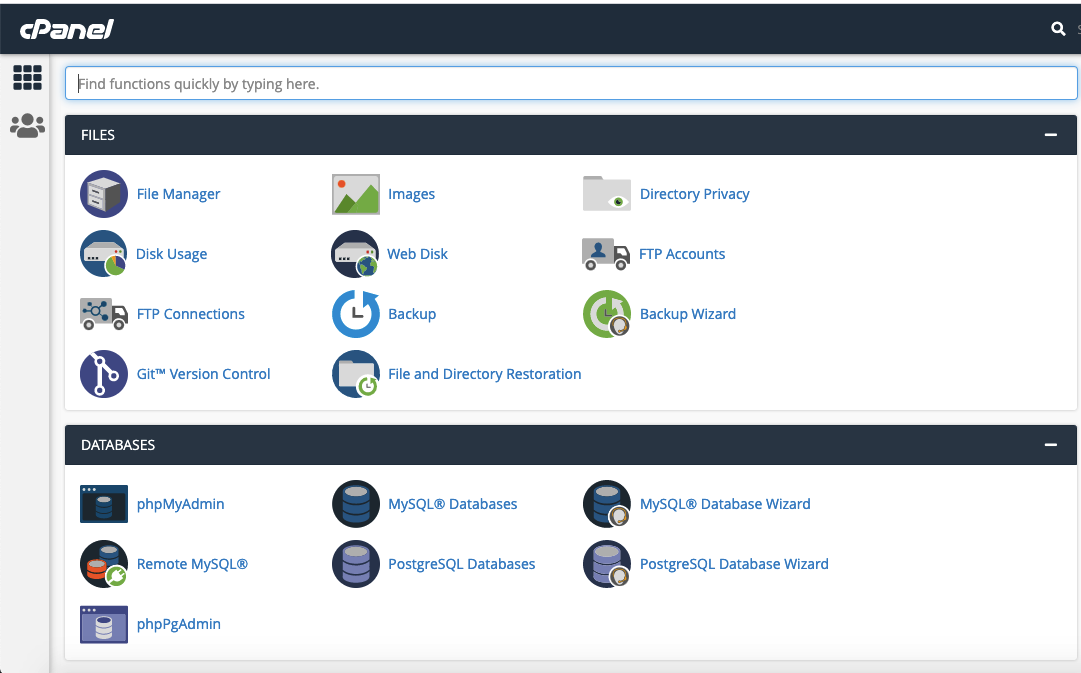Go to FTP Accounts link

click(682, 254)
